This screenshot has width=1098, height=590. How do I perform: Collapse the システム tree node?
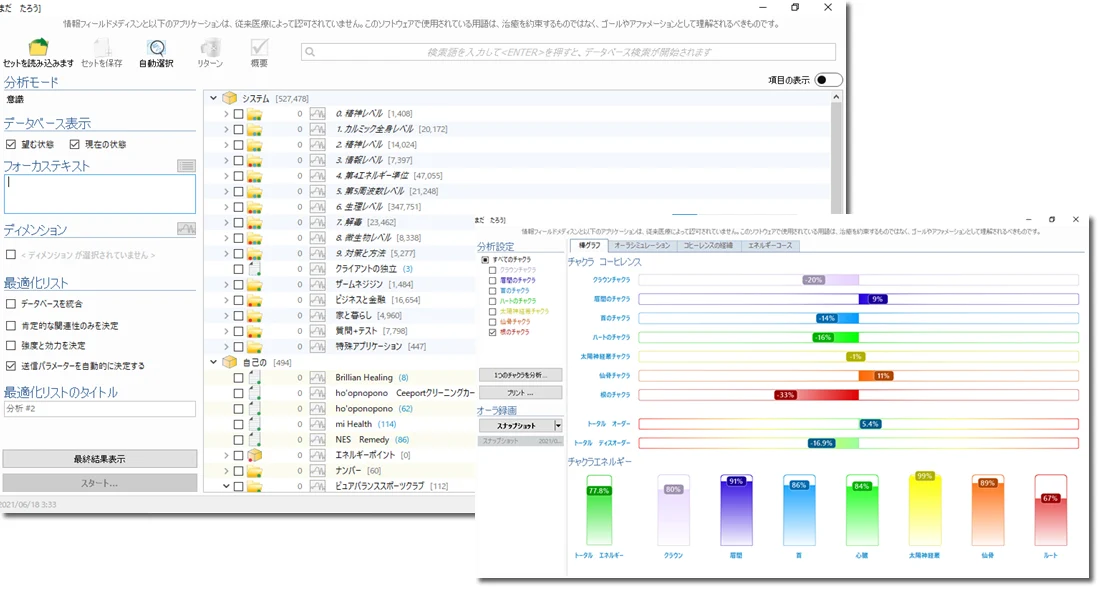click(x=214, y=99)
